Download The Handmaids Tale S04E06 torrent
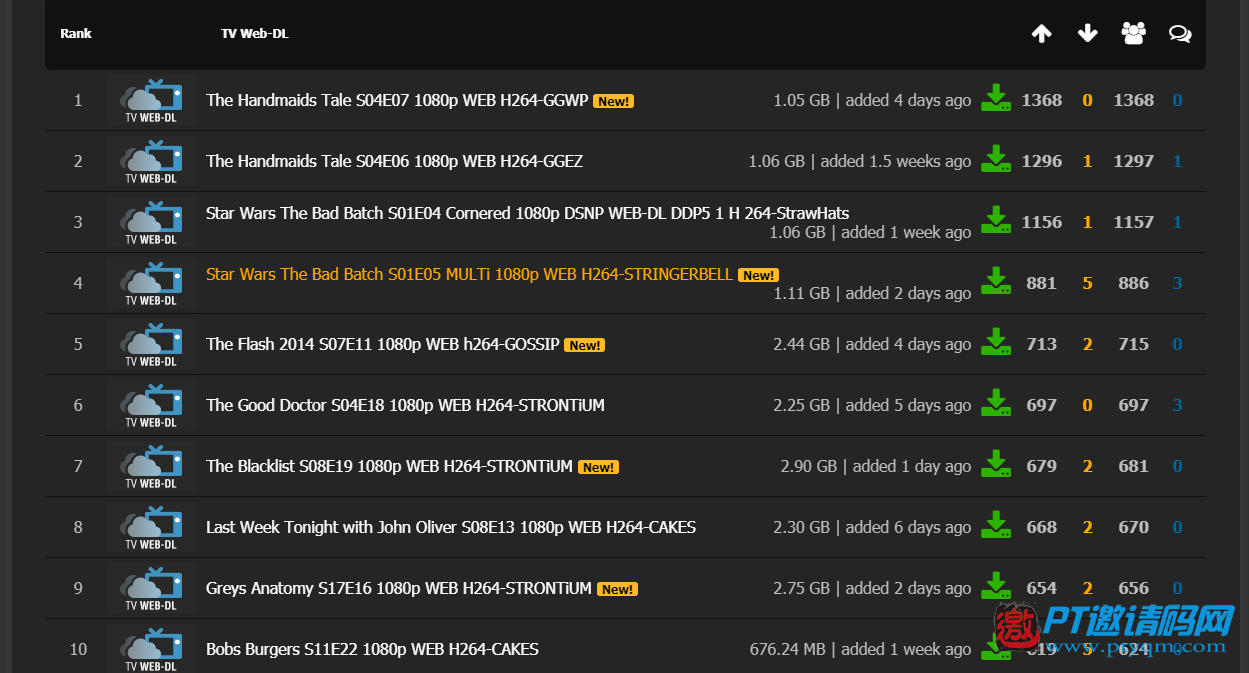 pyautogui.click(x=995, y=159)
